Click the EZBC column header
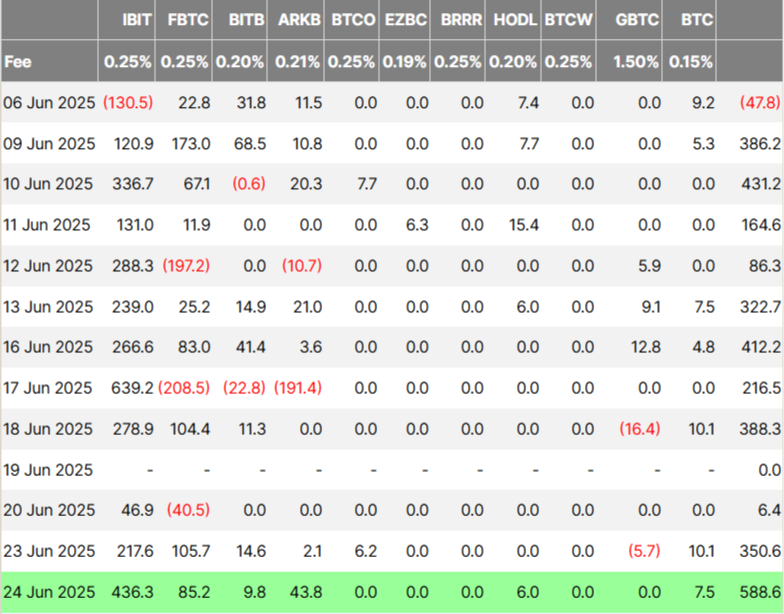The image size is (784, 614). (x=406, y=20)
